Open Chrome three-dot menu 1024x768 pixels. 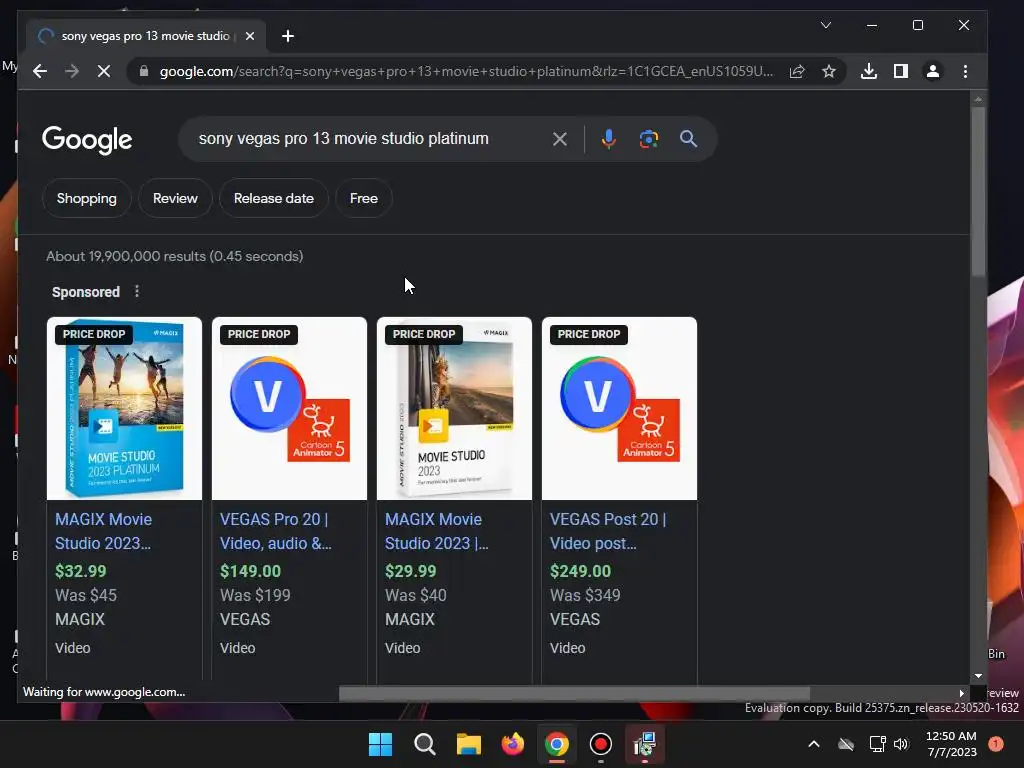pyautogui.click(x=965, y=71)
